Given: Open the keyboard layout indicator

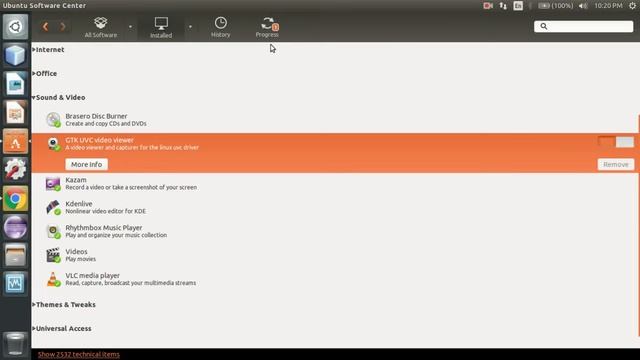Looking at the screenshot, I should 518,6.
